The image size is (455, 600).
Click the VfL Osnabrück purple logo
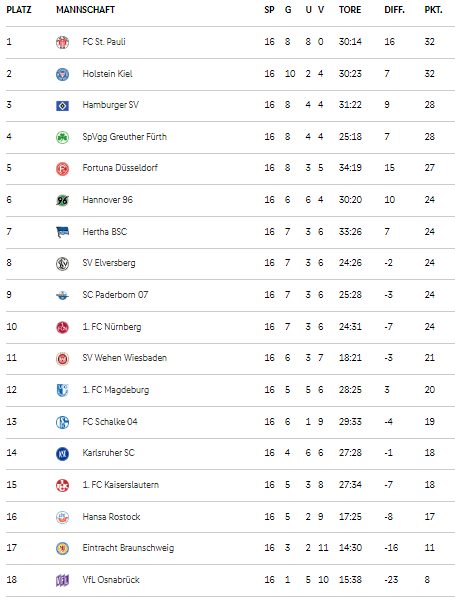point(62,580)
